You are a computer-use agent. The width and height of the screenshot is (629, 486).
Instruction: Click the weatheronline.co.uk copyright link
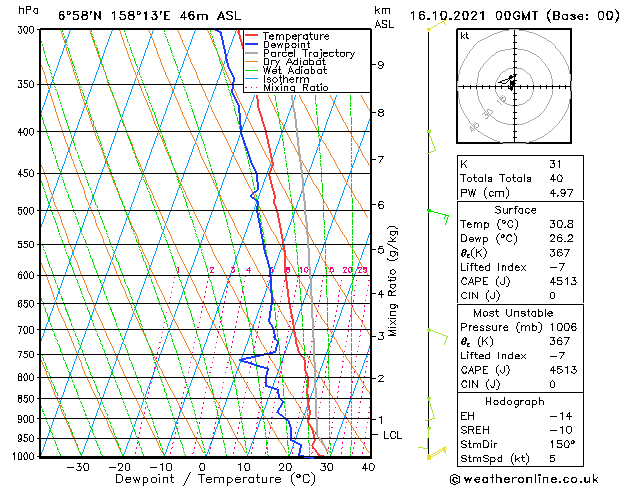[524, 479]
